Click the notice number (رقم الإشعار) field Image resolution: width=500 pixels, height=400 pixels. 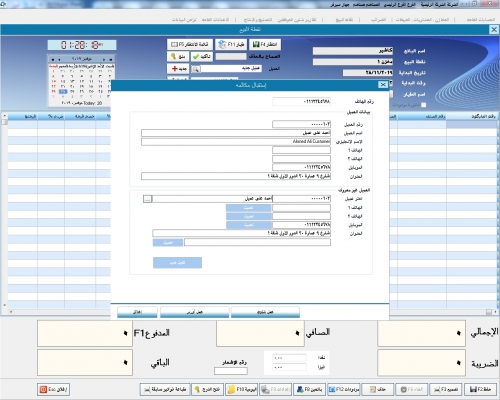pos(231,371)
